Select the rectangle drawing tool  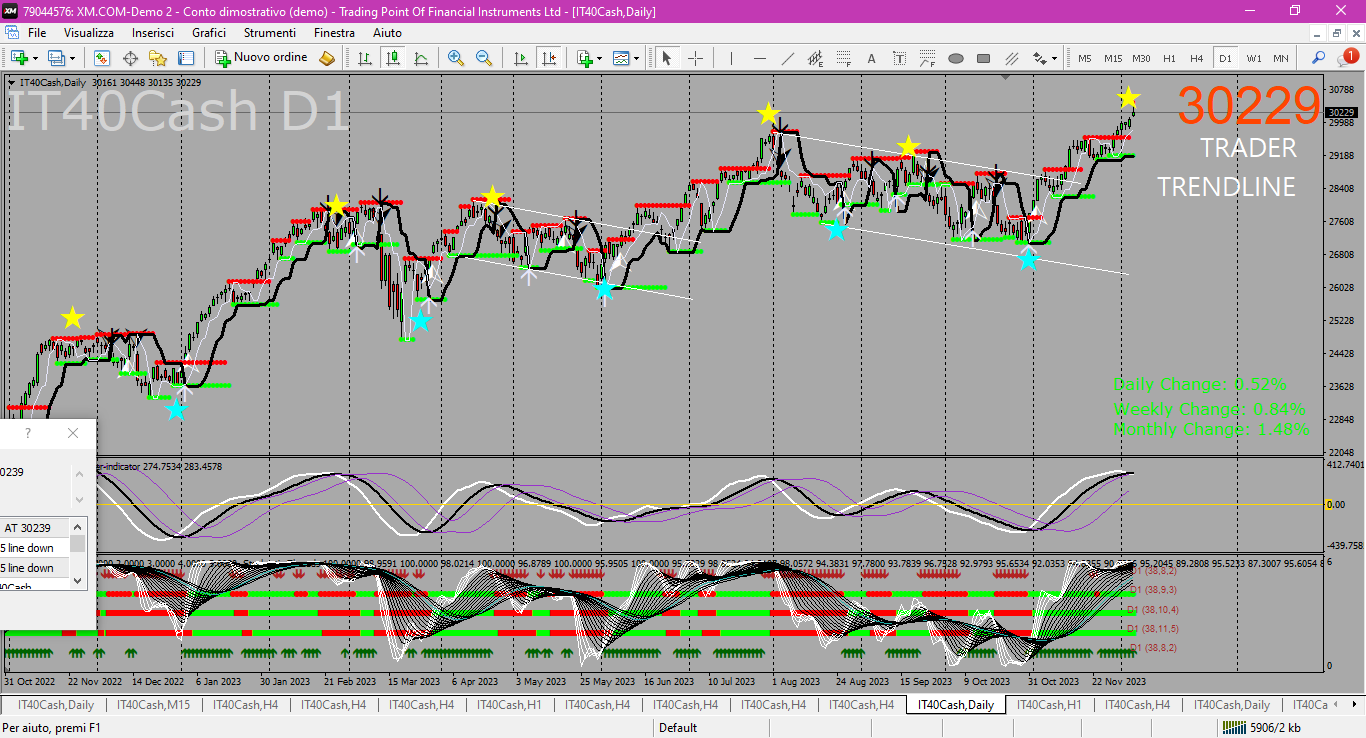(x=983, y=58)
